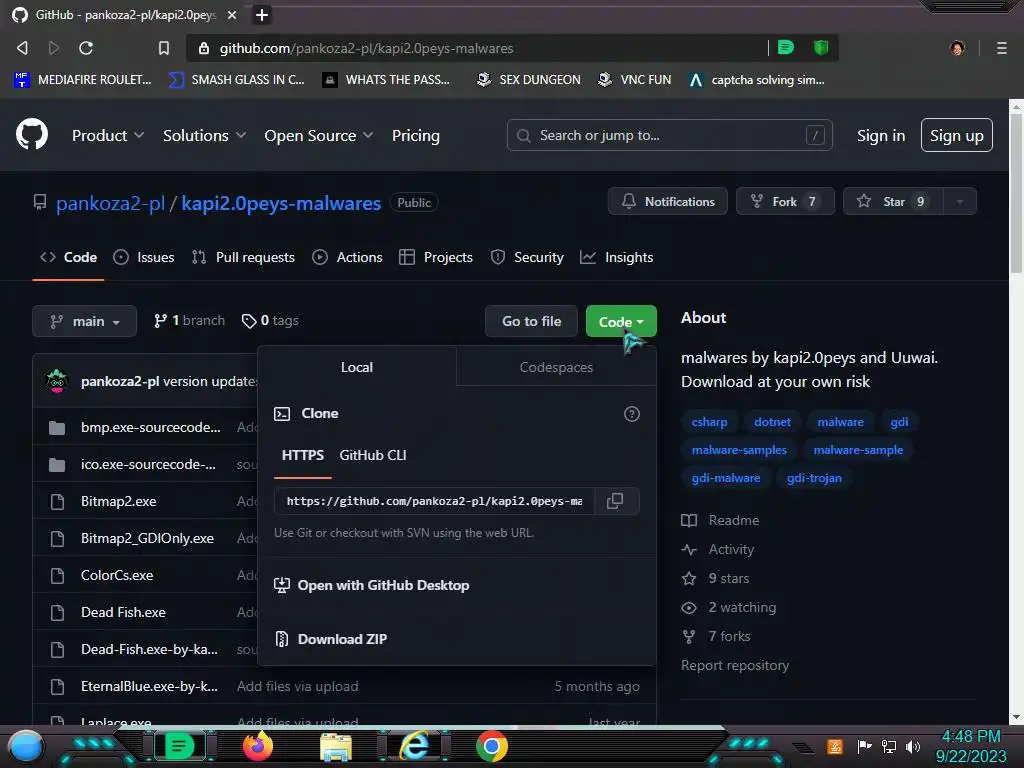Open a new browser tab with plus icon
1024x768 pixels.
pyautogui.click(x=262, y=14)
